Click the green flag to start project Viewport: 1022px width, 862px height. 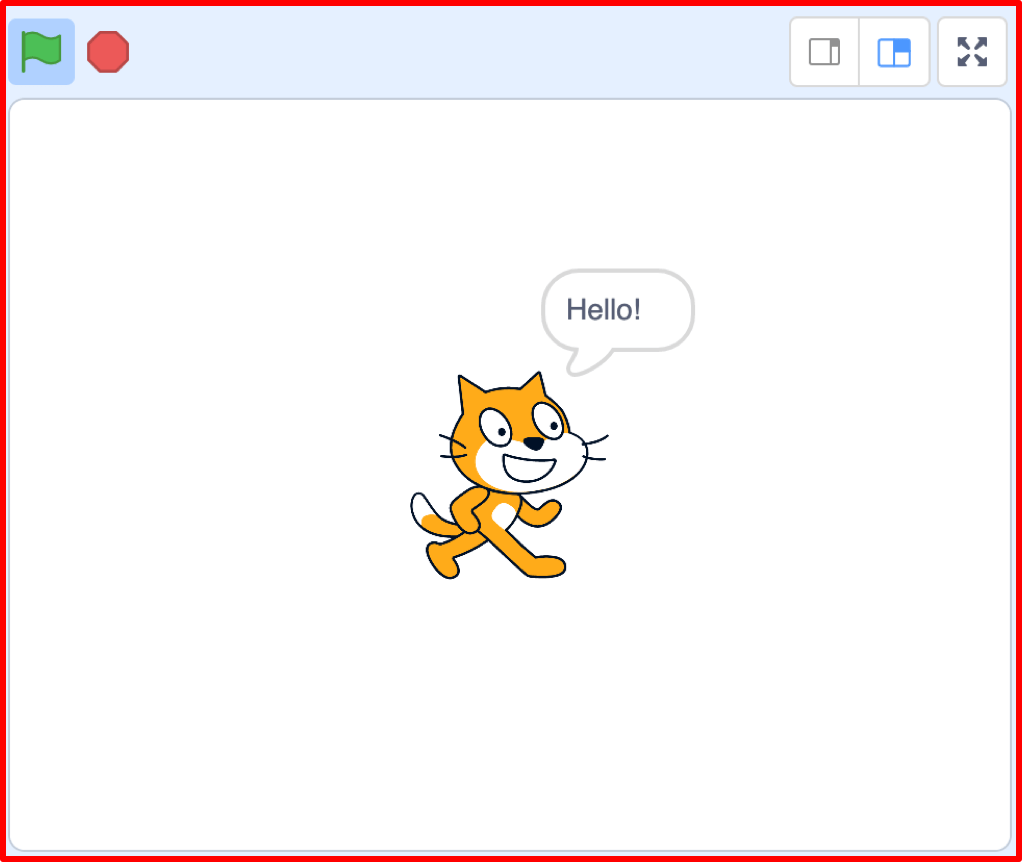(41, 51)
